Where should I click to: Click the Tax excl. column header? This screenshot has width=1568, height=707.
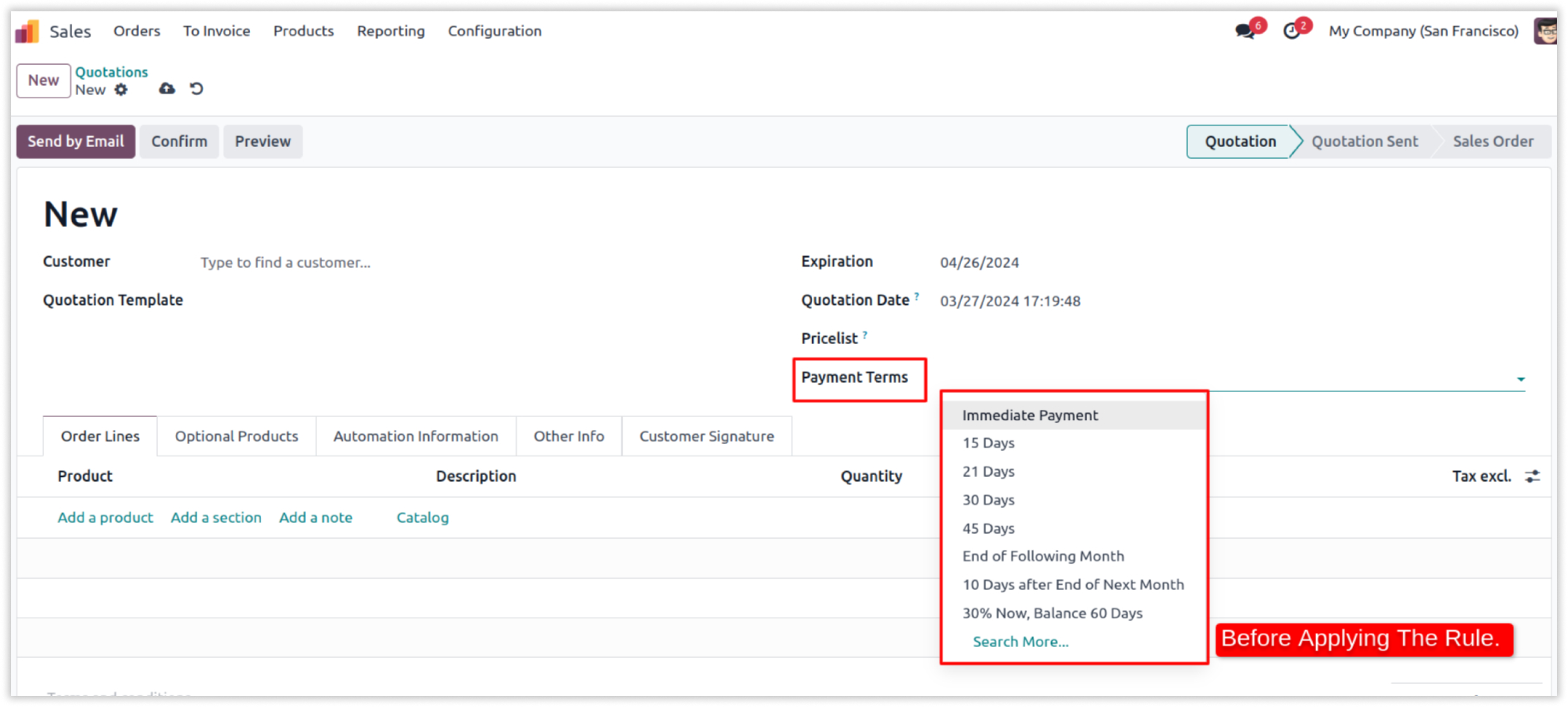pos(1482,476)
